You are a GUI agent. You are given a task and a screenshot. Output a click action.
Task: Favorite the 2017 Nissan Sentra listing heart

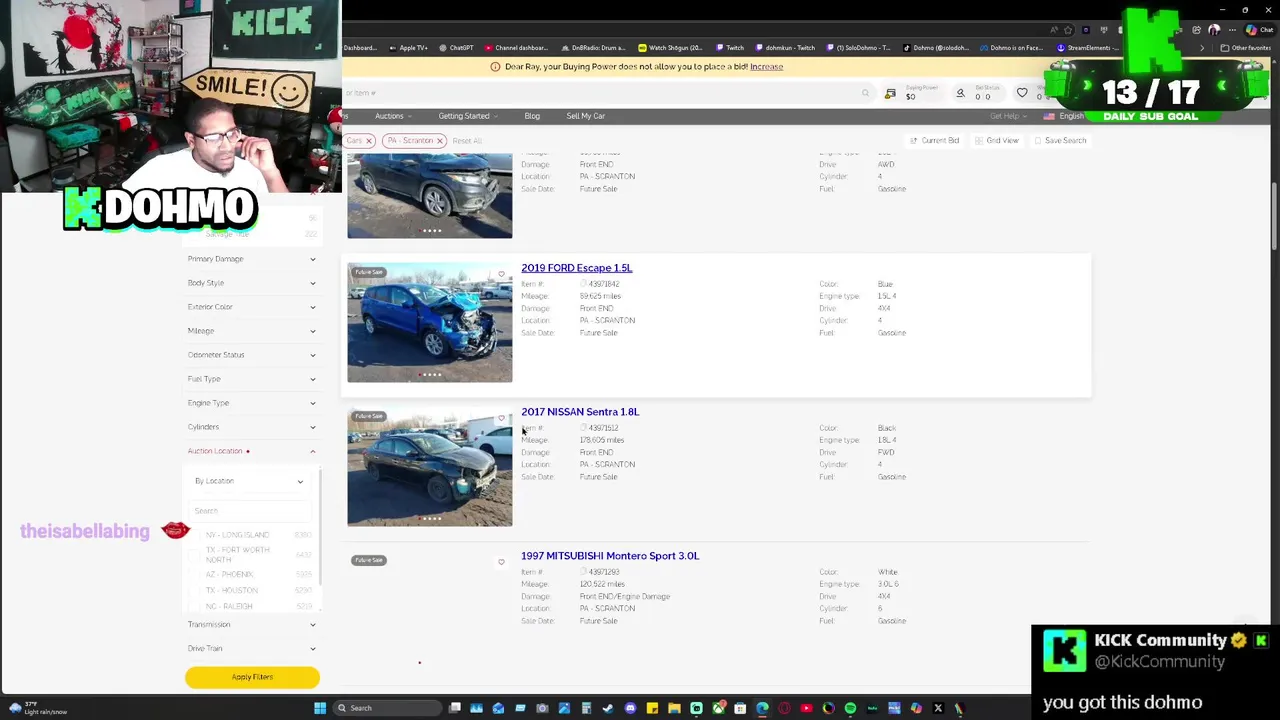[x=501, y=418]
